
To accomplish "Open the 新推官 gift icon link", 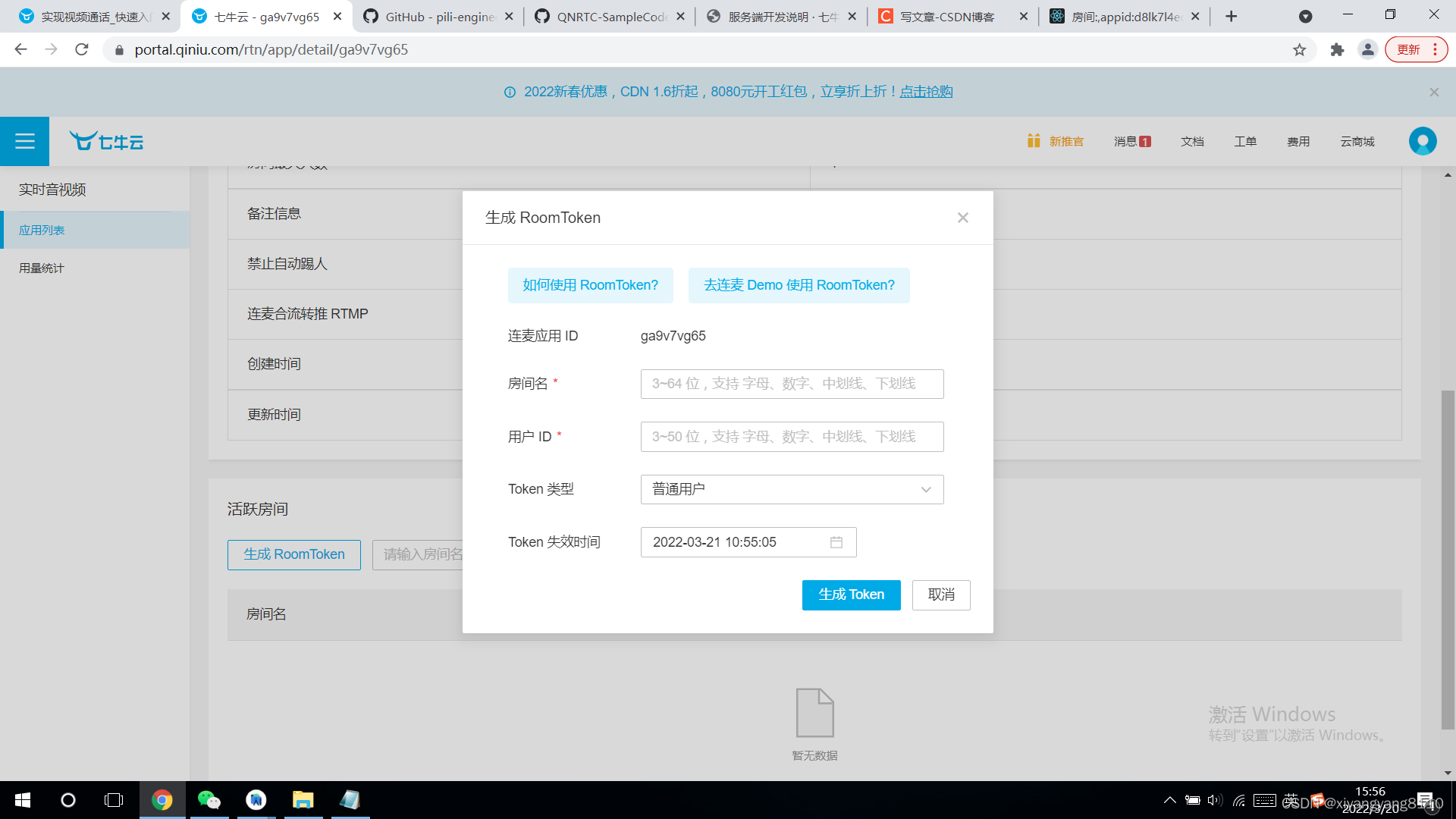I will point(1056,141).
